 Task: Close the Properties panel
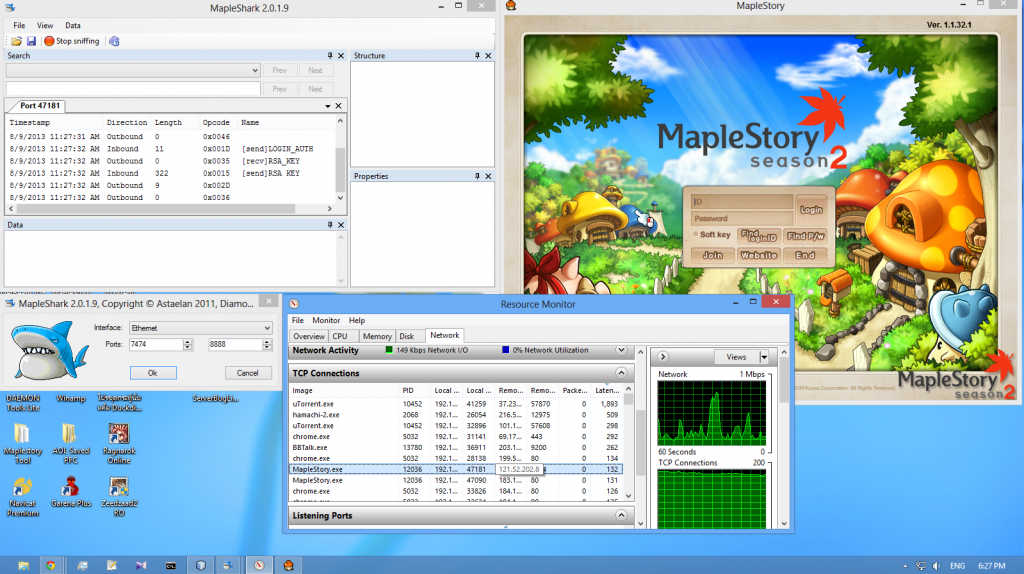pyautogui.click(x=487, y=176)
